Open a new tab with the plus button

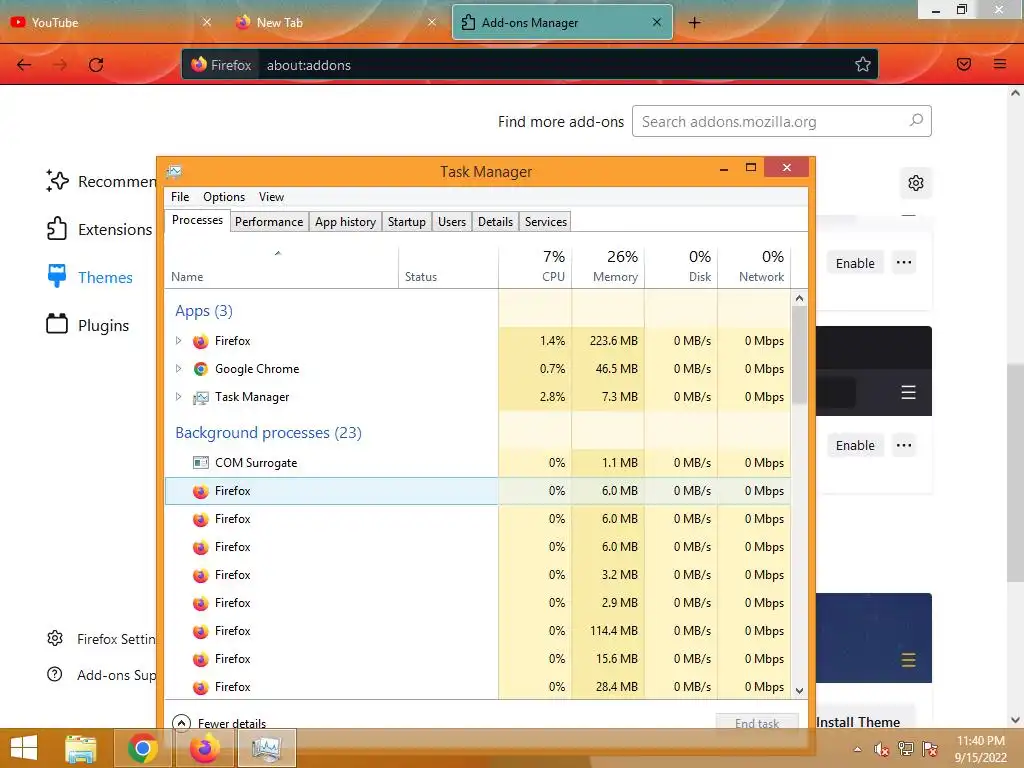point(694,23)
